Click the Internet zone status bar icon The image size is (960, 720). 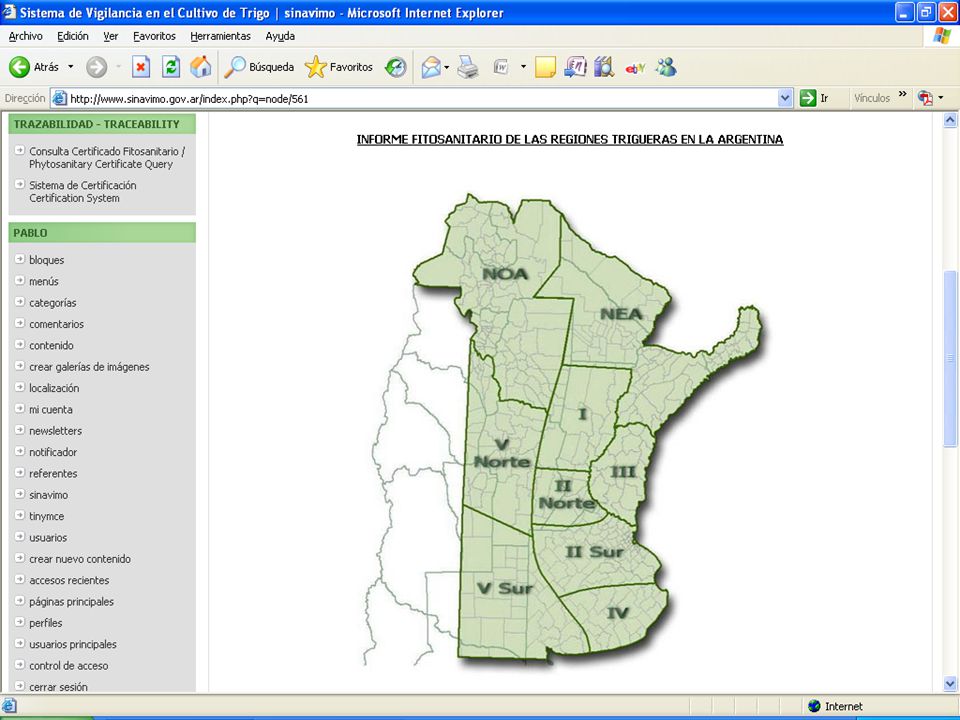coord(814,706)
